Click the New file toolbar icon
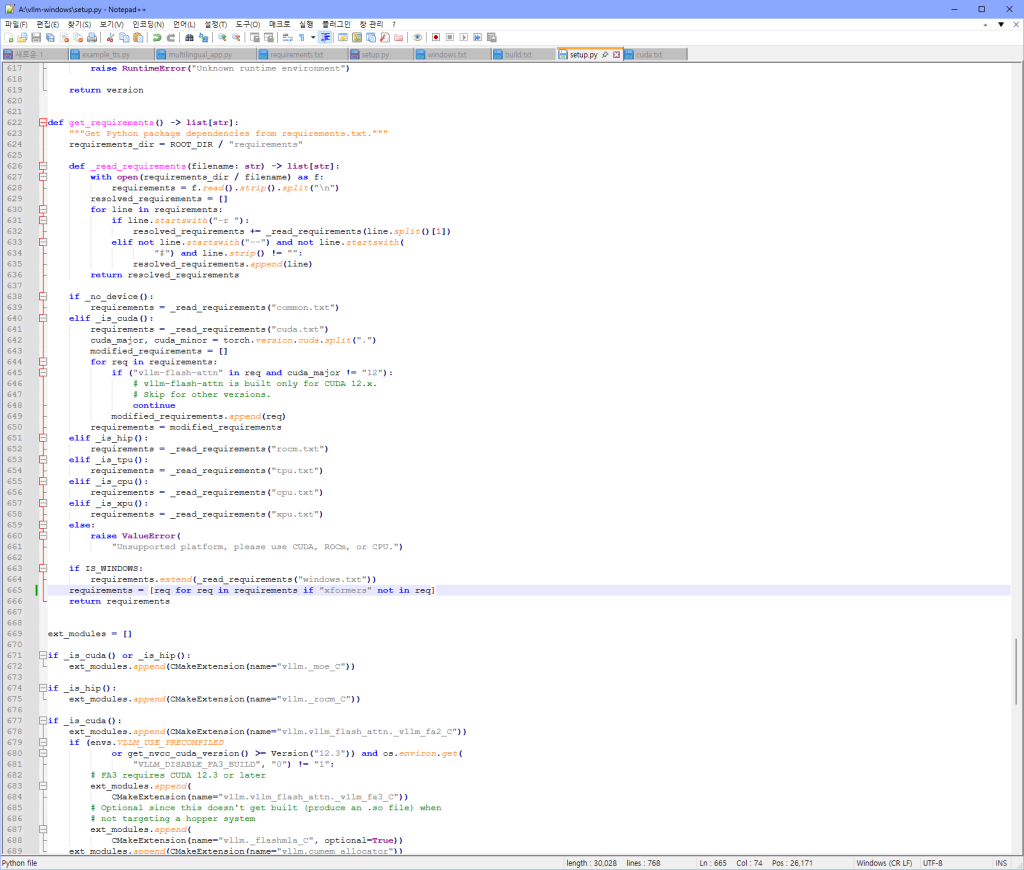The image size is (1024, 870). coord(9,37)
